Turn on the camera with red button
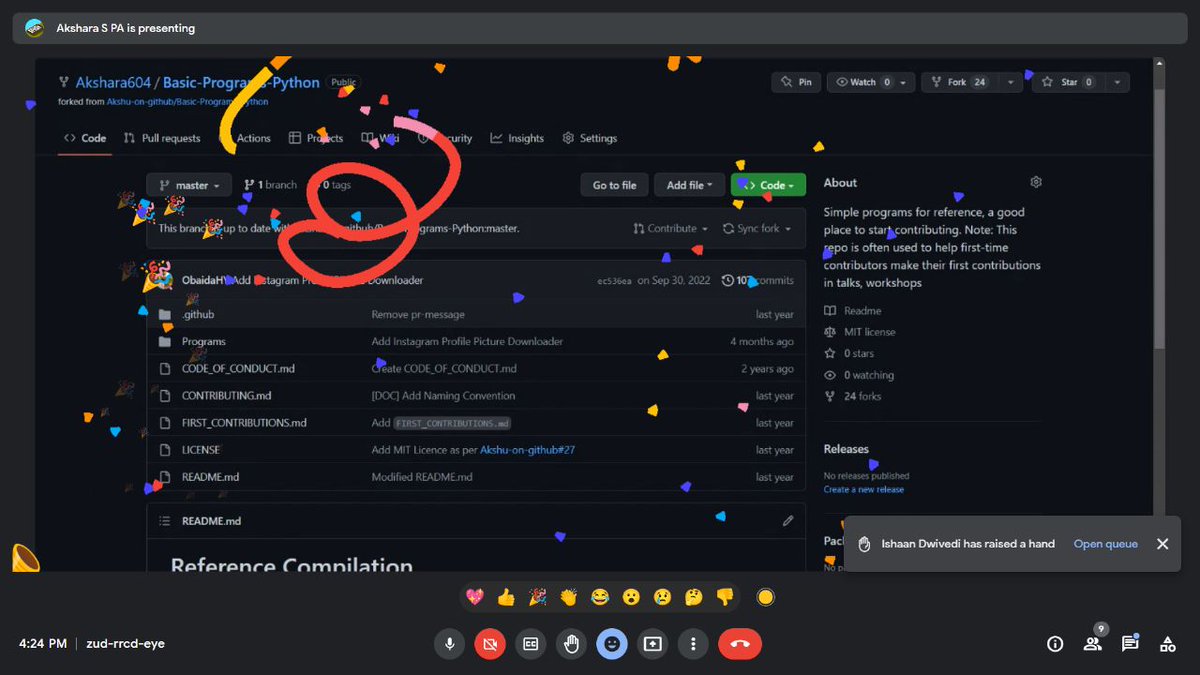The height and width of the screenshot is (675, 1200). coord(490,644)
